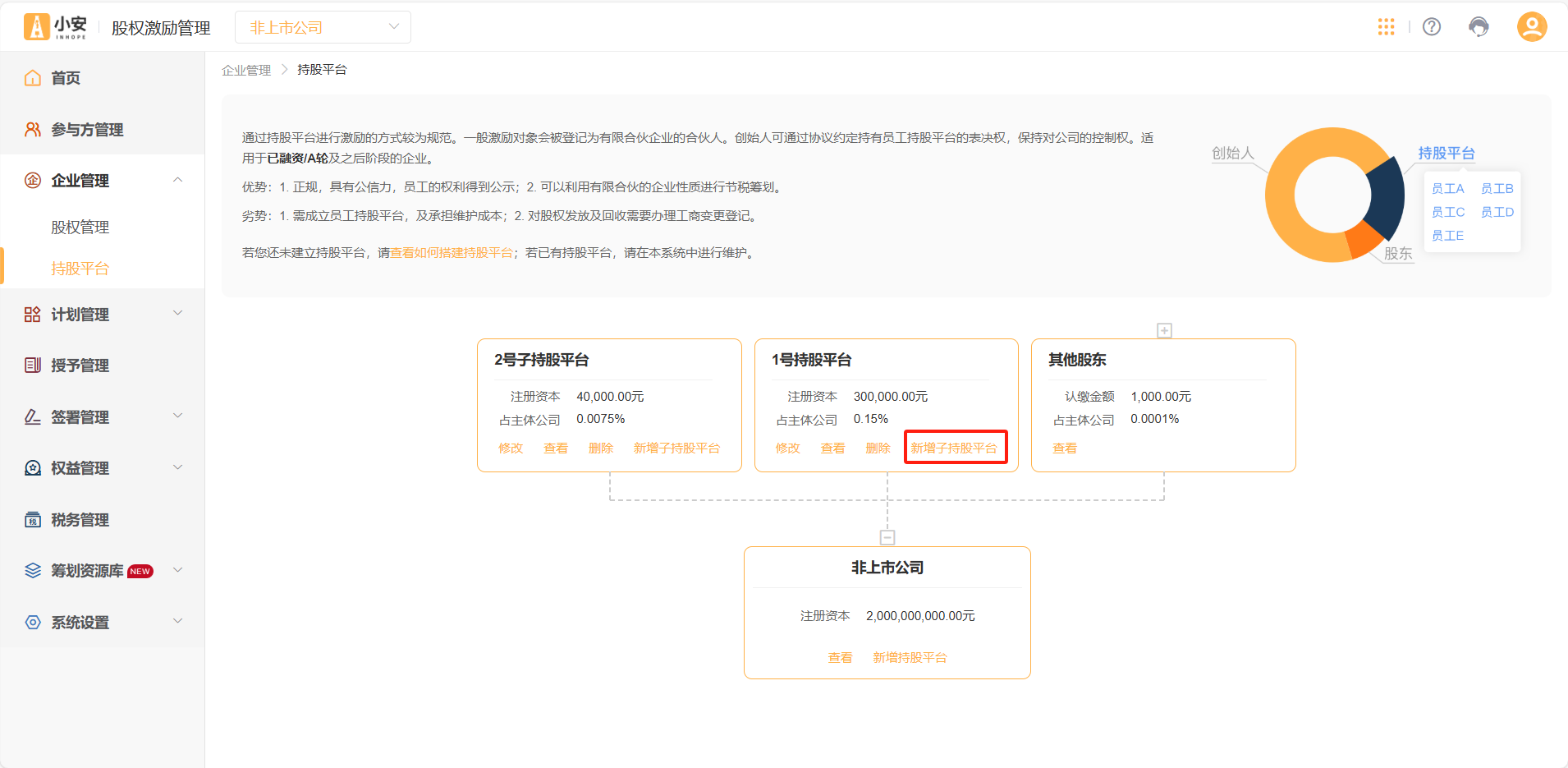Screen dimensions: 1568x768
Task: Click 新增持股平台 on the 非上市公司 card
Action: click(x=910, y=658)
